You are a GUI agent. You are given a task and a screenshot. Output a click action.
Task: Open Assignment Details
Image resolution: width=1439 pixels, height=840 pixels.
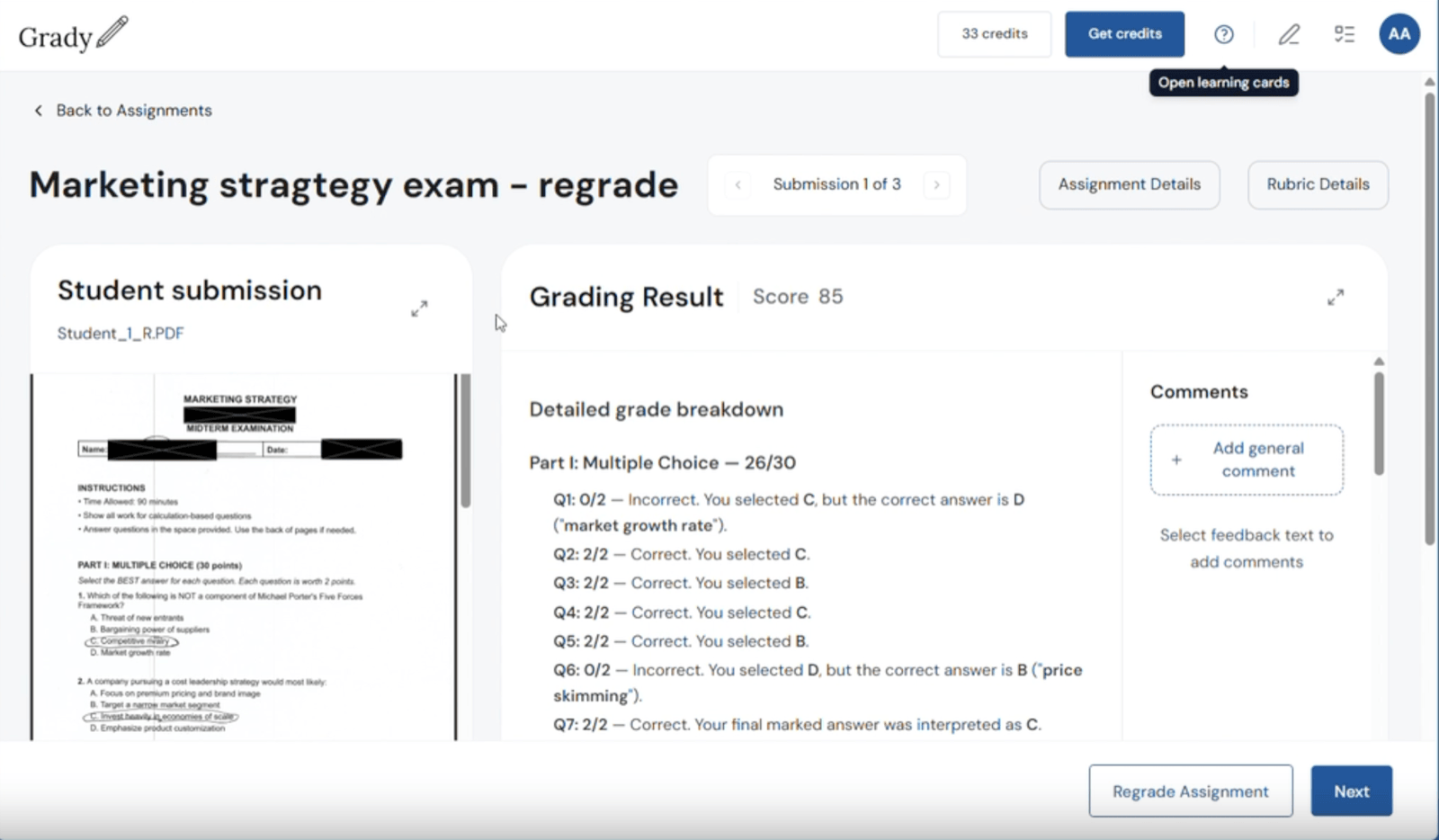tap(1130, 184)
